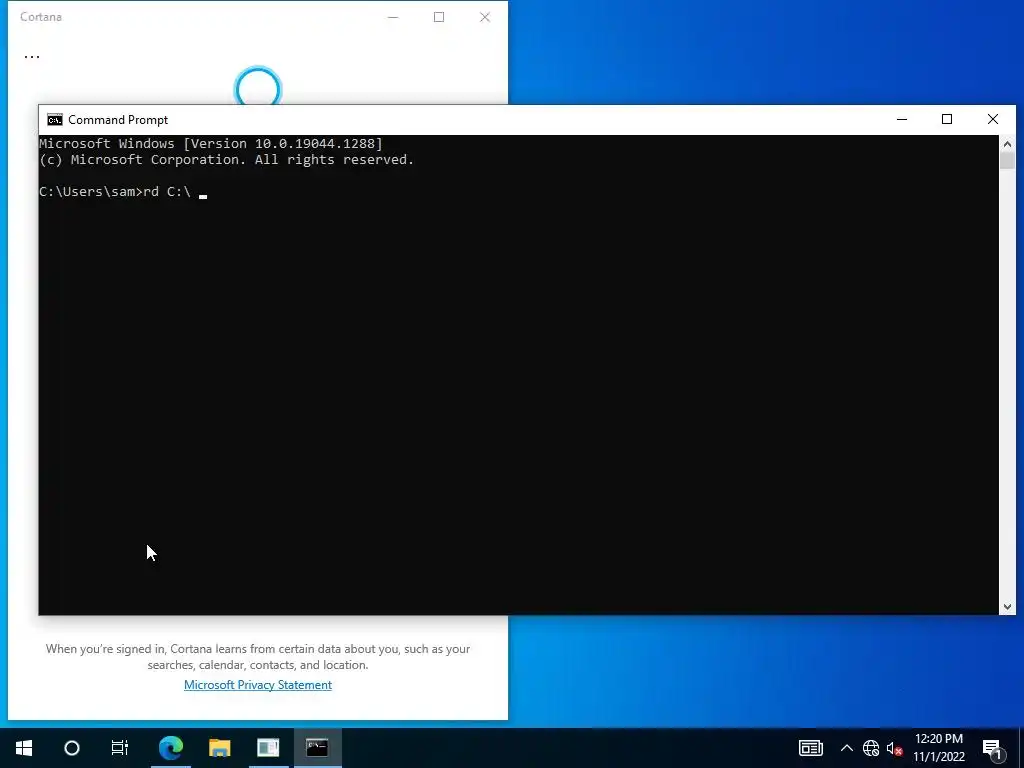Switch to the news app taskbar icon
Viewport: 1024px width, 768px height.
[268, 748]
